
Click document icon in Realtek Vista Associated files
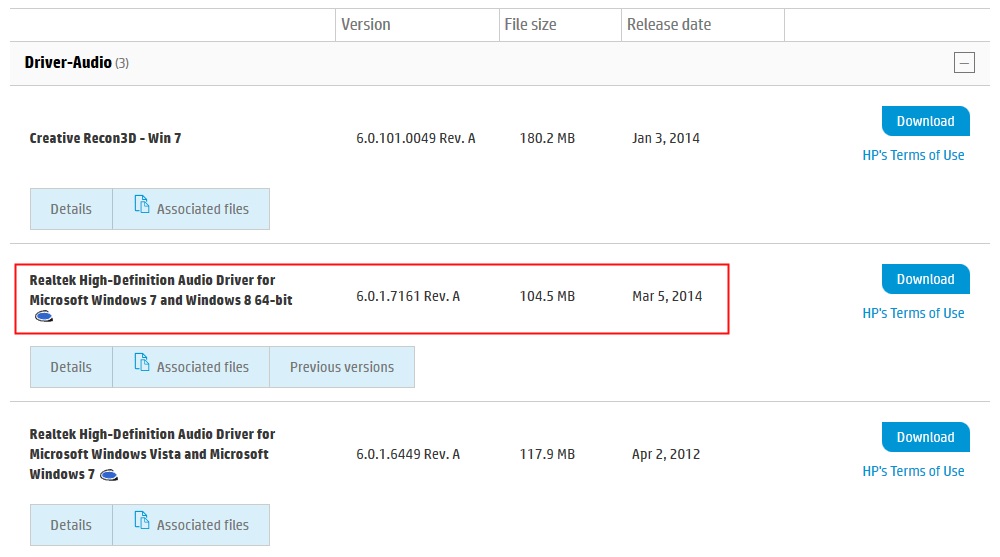pos(142,521)
